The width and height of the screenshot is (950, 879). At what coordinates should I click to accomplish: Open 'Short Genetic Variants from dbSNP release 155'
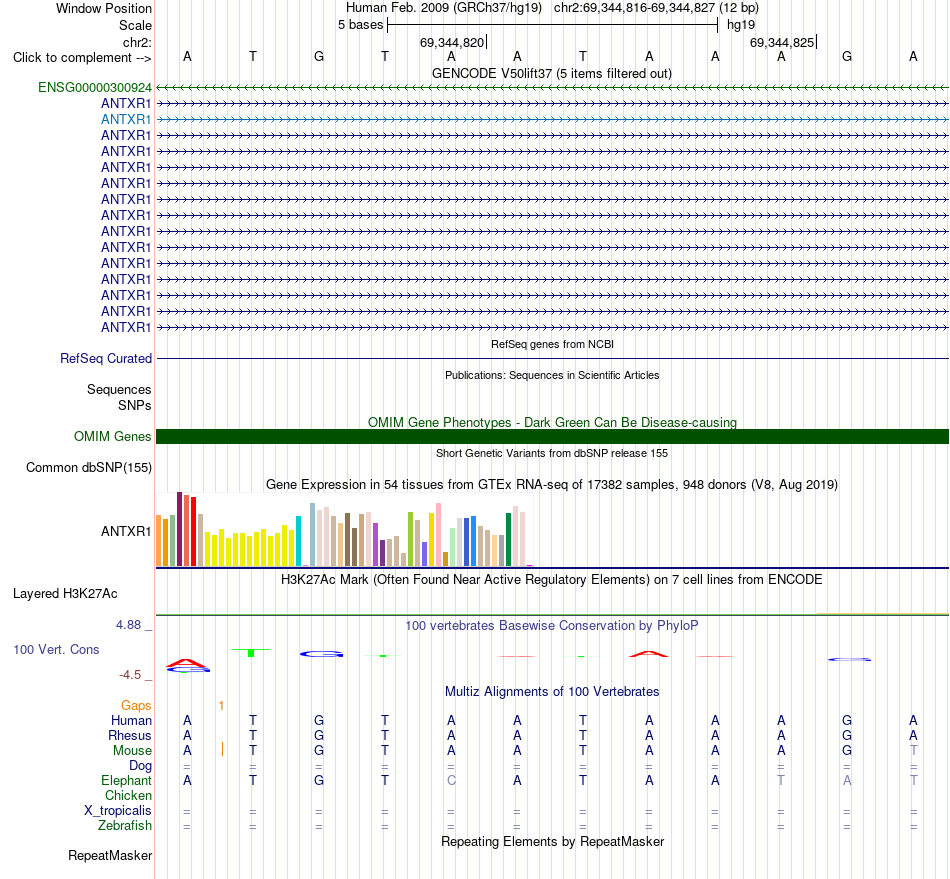click(x=552, y=453)
